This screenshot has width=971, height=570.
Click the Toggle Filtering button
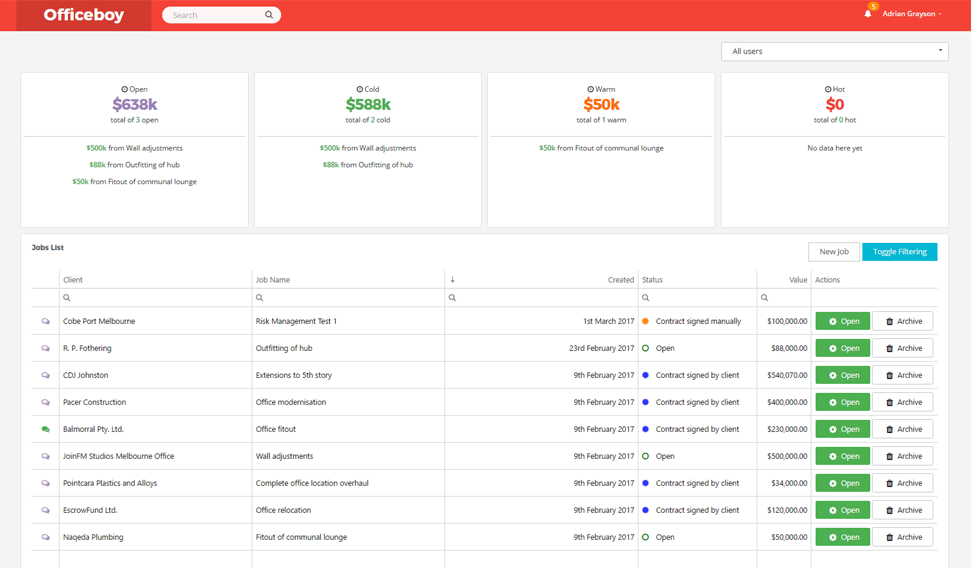point(899,252)
